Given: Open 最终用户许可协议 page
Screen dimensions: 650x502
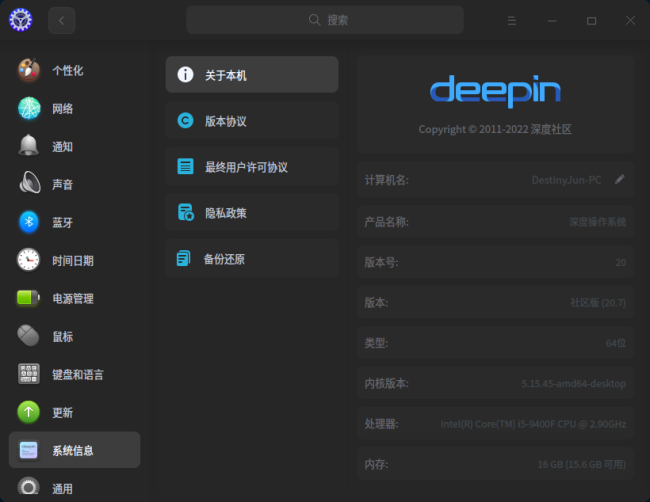Looking at the screenshot, I should pyautogui.click(x=252, y=166).
